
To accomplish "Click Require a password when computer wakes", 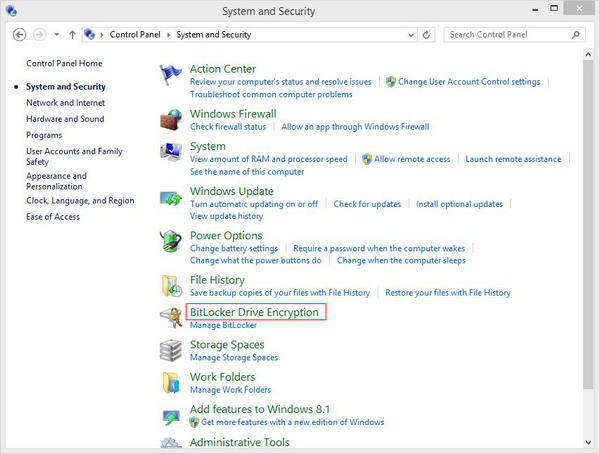I will [x=379, y=248].
